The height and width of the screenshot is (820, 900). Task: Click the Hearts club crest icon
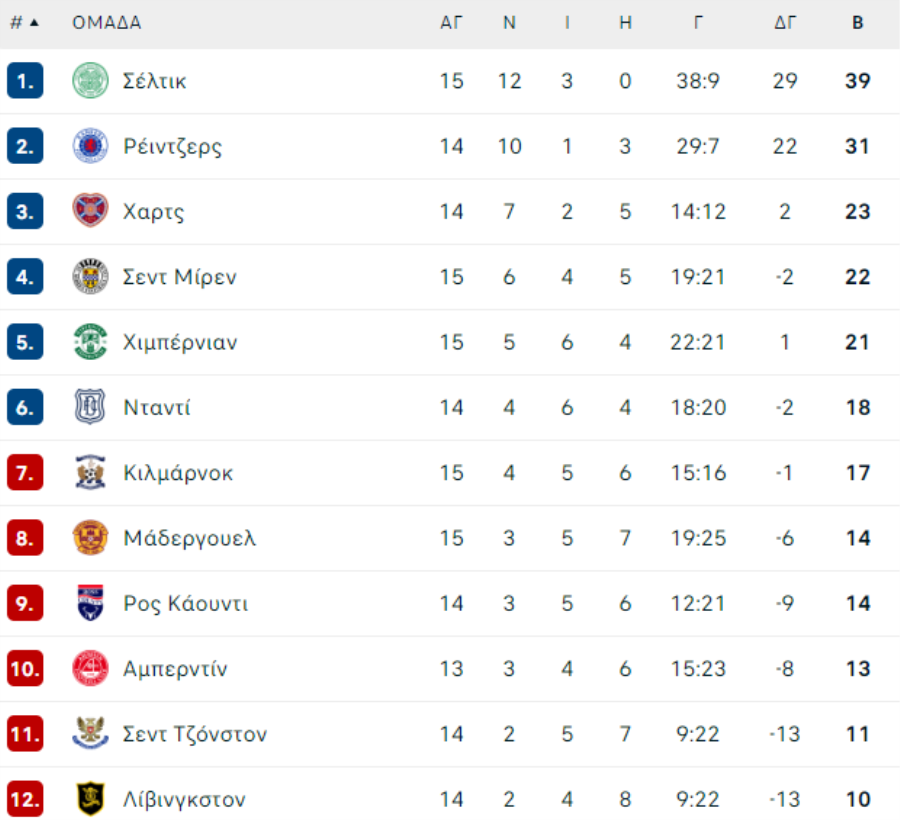(x=91, y=211)
